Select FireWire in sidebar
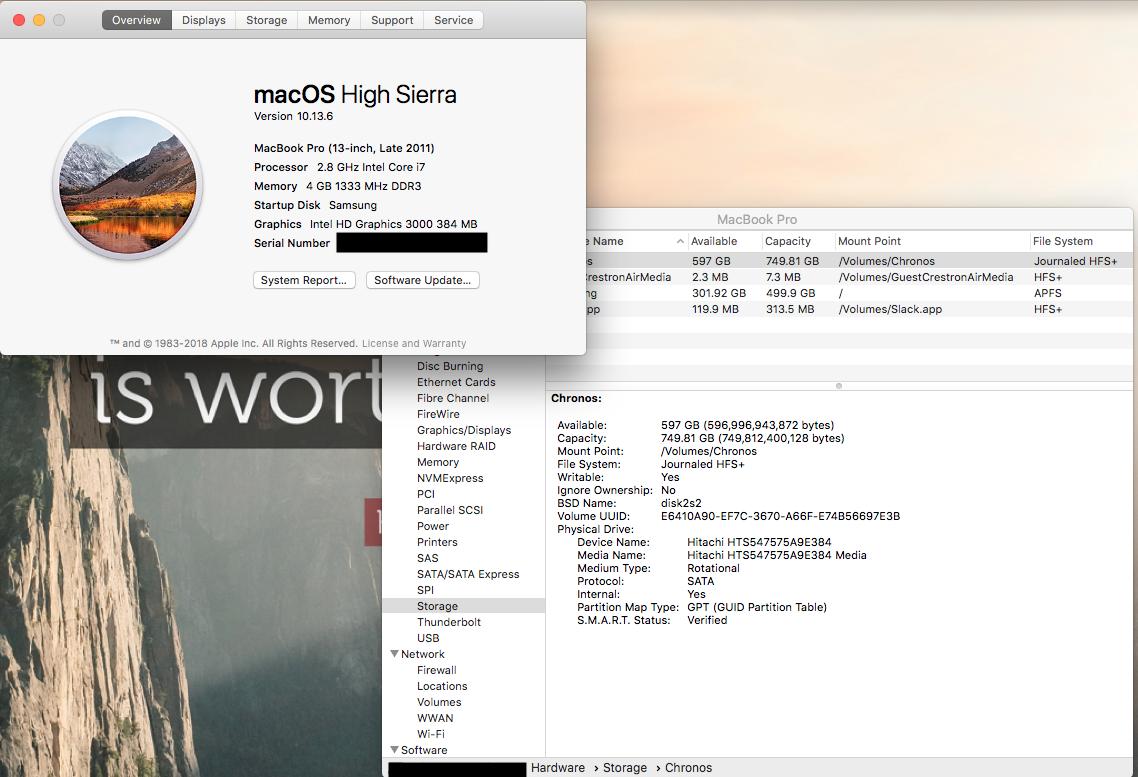 (438, 414)
